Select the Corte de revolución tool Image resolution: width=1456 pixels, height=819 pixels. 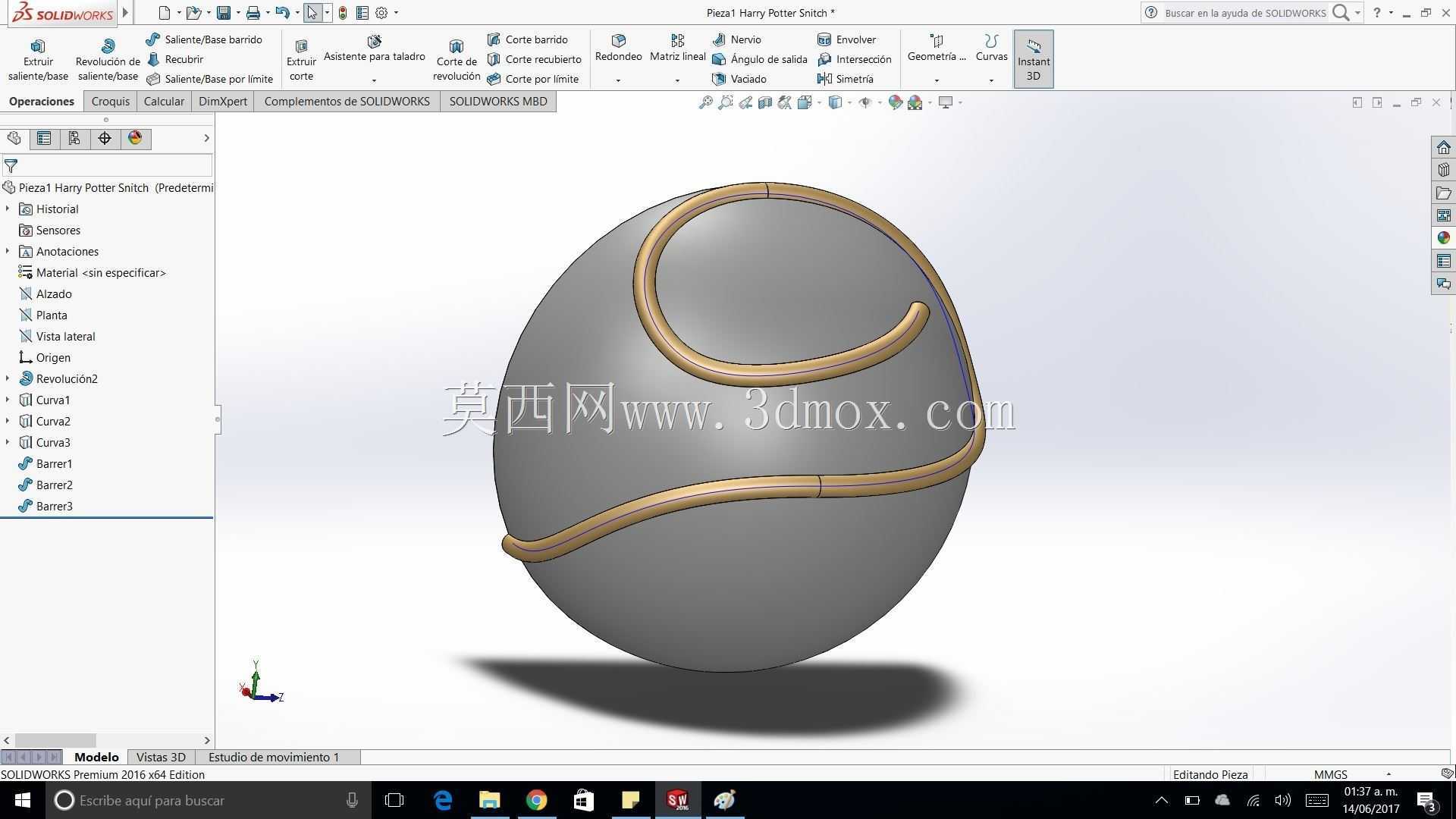tap(457, 59)
